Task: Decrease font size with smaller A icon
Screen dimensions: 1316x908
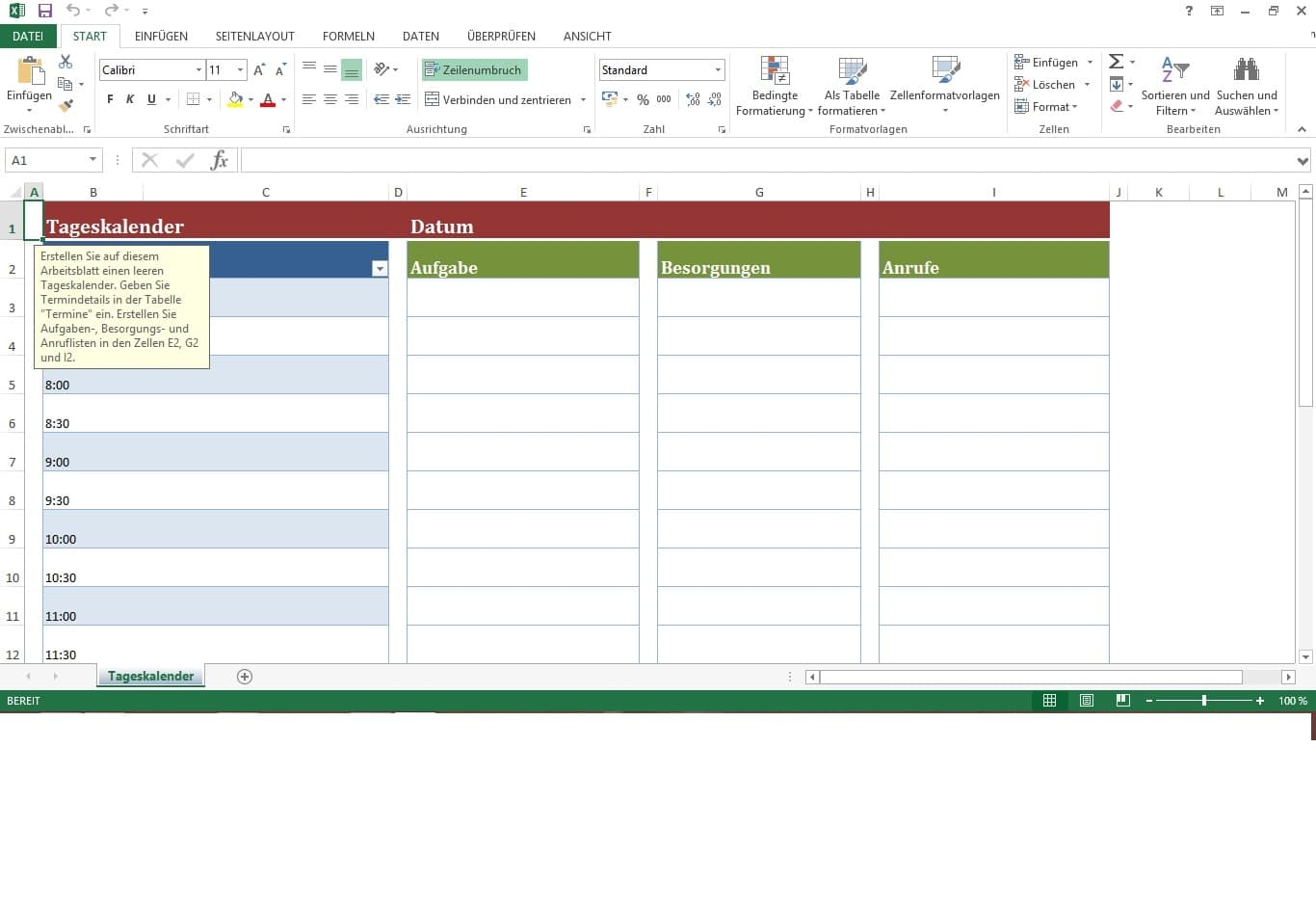Action: pos(280,70)
